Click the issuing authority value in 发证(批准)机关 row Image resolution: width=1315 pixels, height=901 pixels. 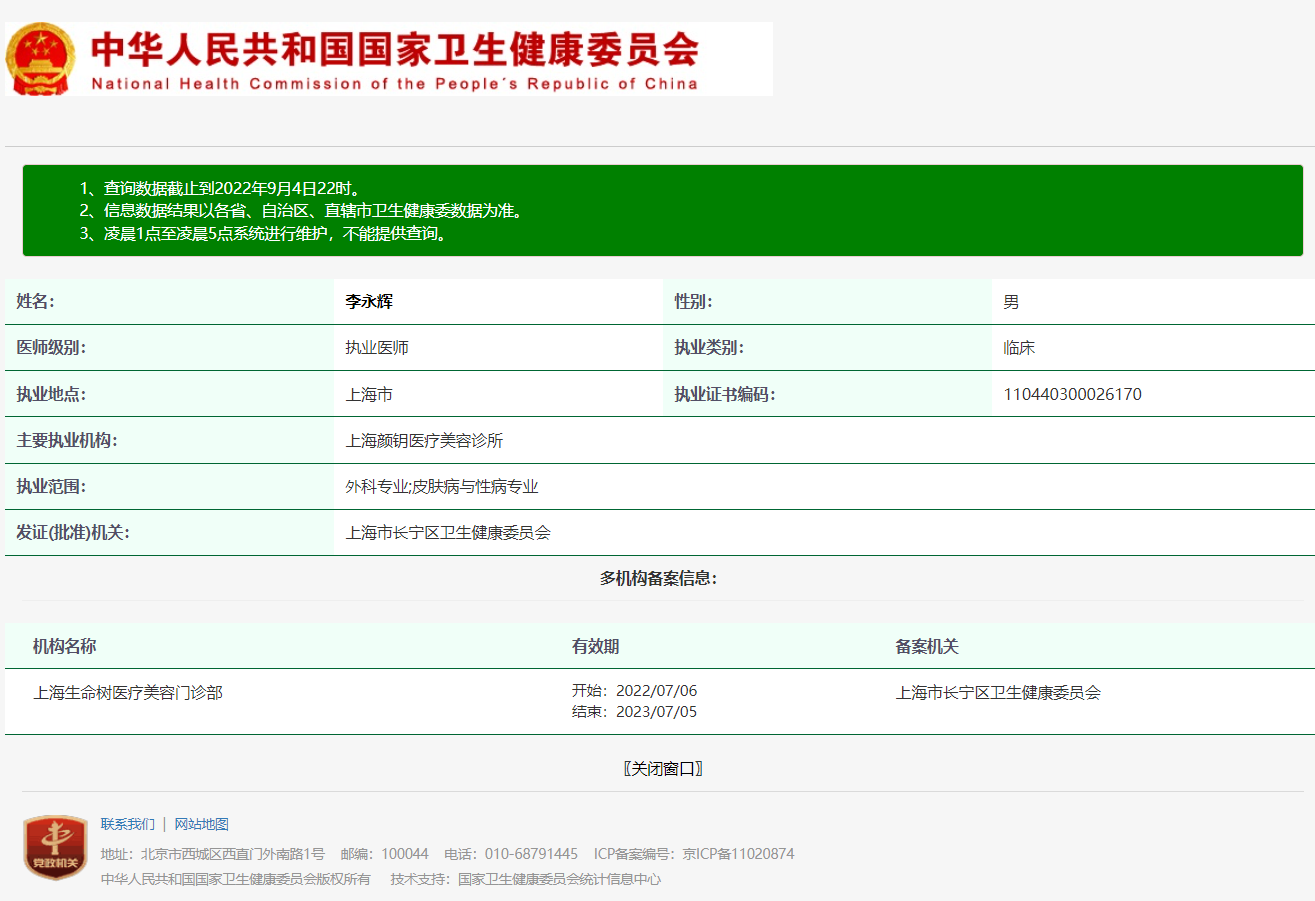tap(448, 533)
